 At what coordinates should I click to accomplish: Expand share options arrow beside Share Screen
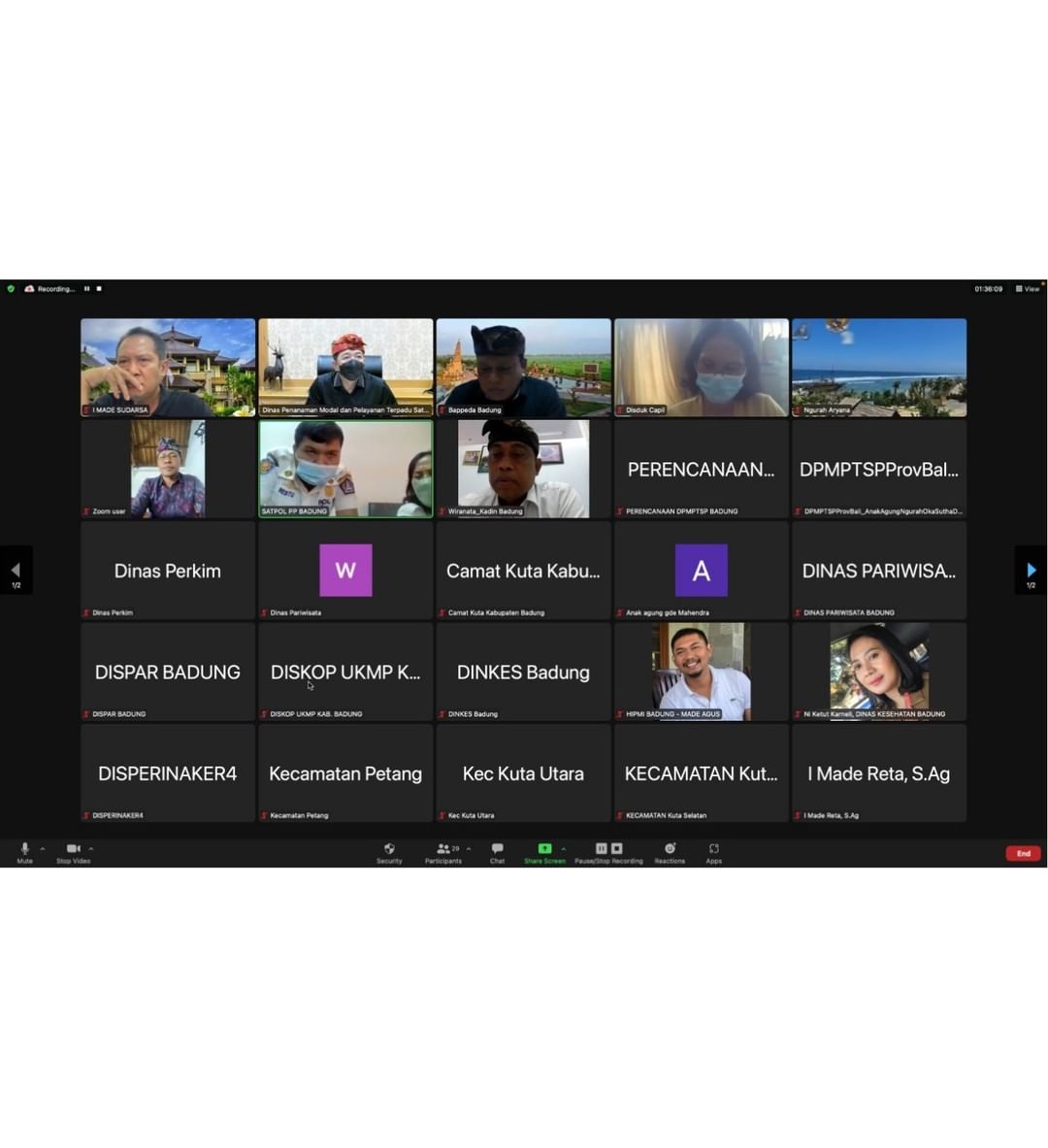tap(564, 849)
